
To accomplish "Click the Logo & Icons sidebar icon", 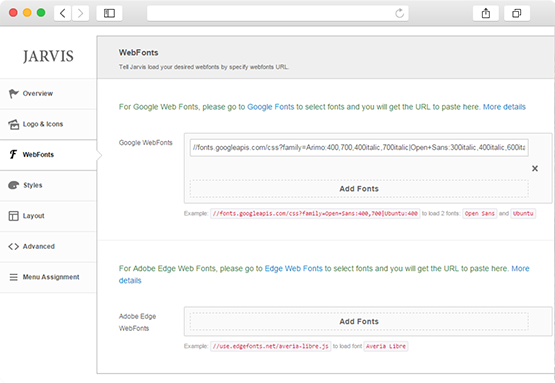I will tap(13, 124).
